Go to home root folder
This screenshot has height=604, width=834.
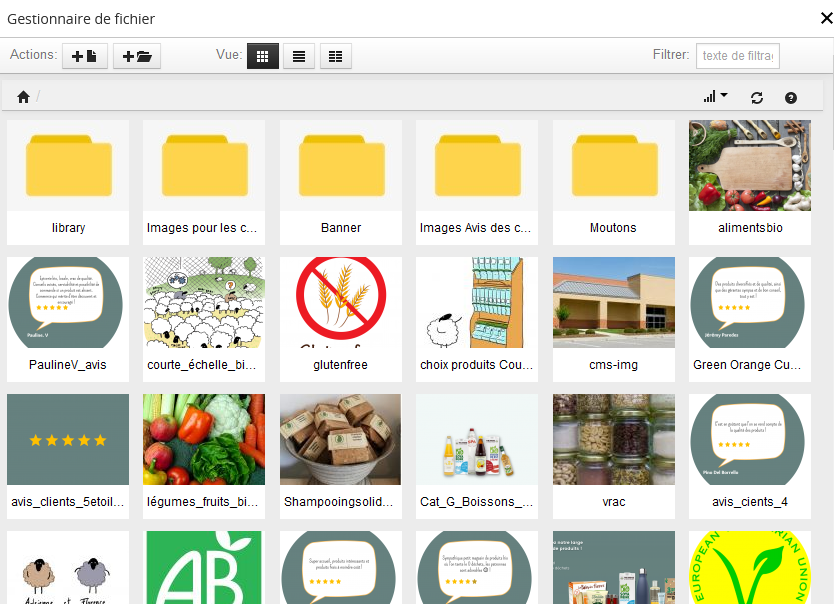click(x=23, y=97)
